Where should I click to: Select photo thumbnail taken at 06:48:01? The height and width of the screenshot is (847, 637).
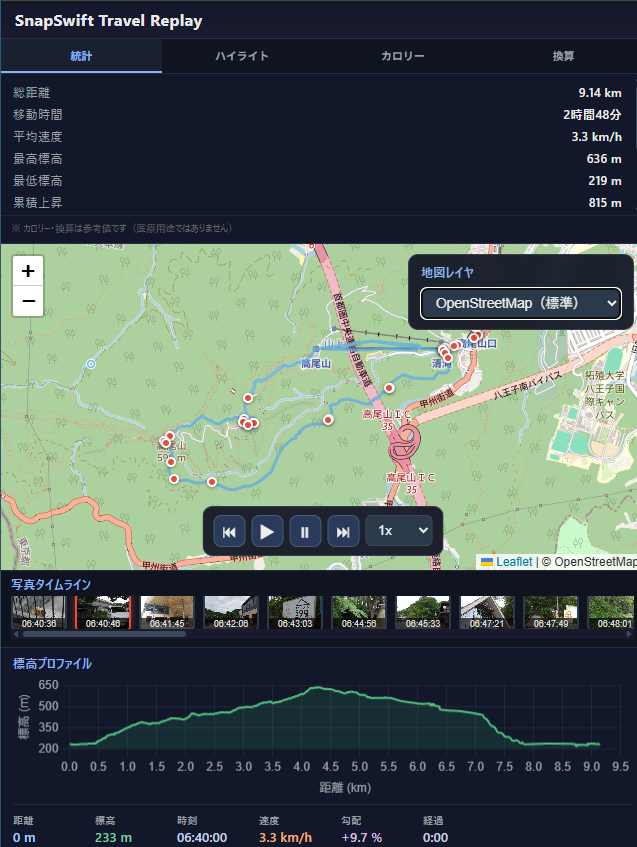(611, 613)
